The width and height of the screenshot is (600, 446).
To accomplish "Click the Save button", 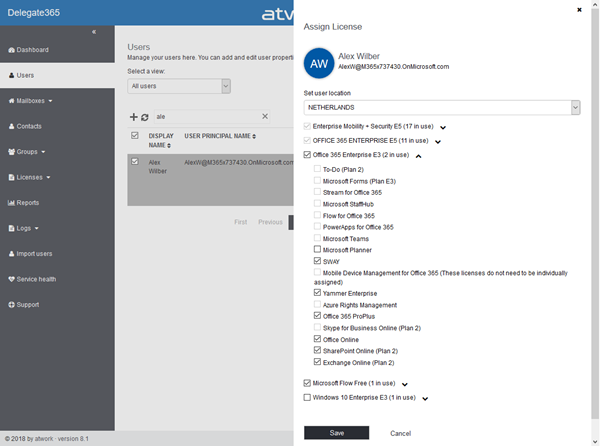I will pyautogui.click(x=337, y=433).
